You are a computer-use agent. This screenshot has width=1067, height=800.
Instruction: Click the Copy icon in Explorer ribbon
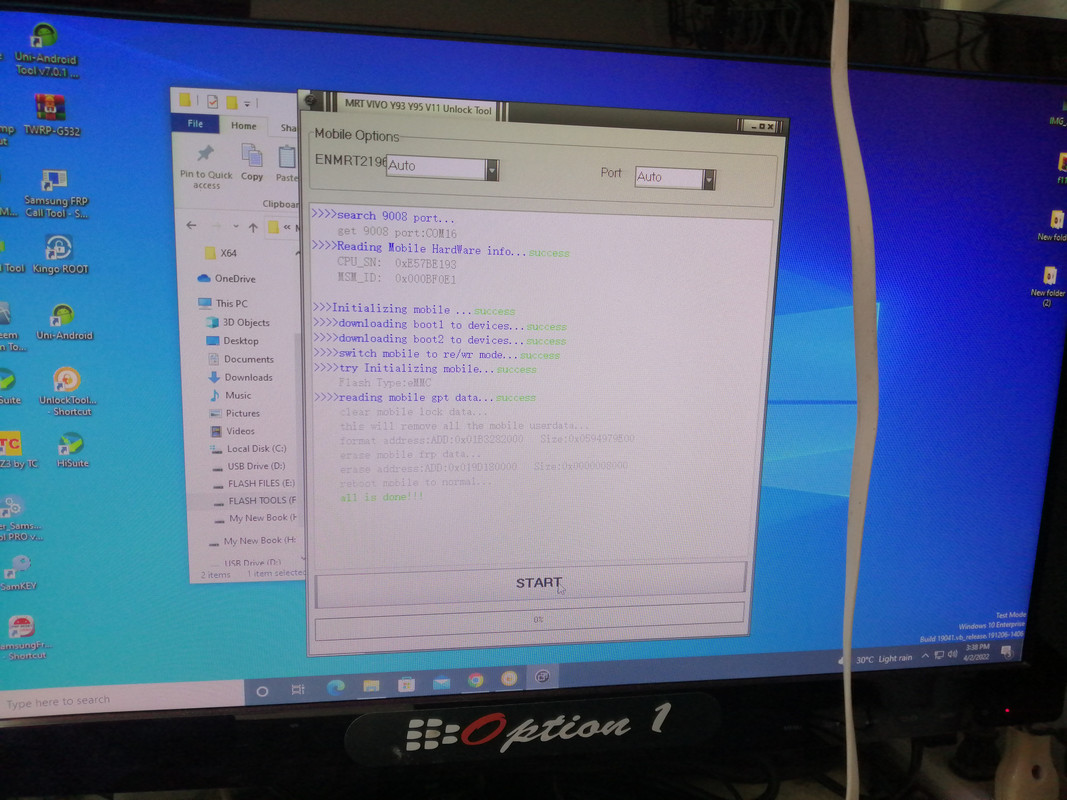(x=252, y=162)
